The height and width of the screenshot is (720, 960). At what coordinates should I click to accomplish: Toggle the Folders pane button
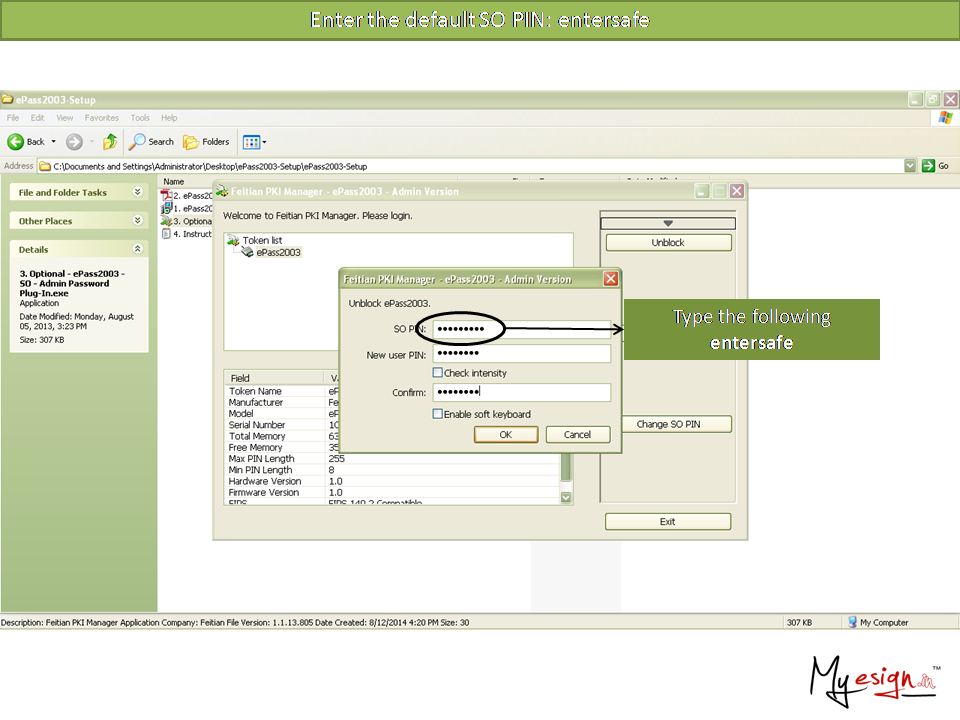pyautogui.click(x=206, y=142)
